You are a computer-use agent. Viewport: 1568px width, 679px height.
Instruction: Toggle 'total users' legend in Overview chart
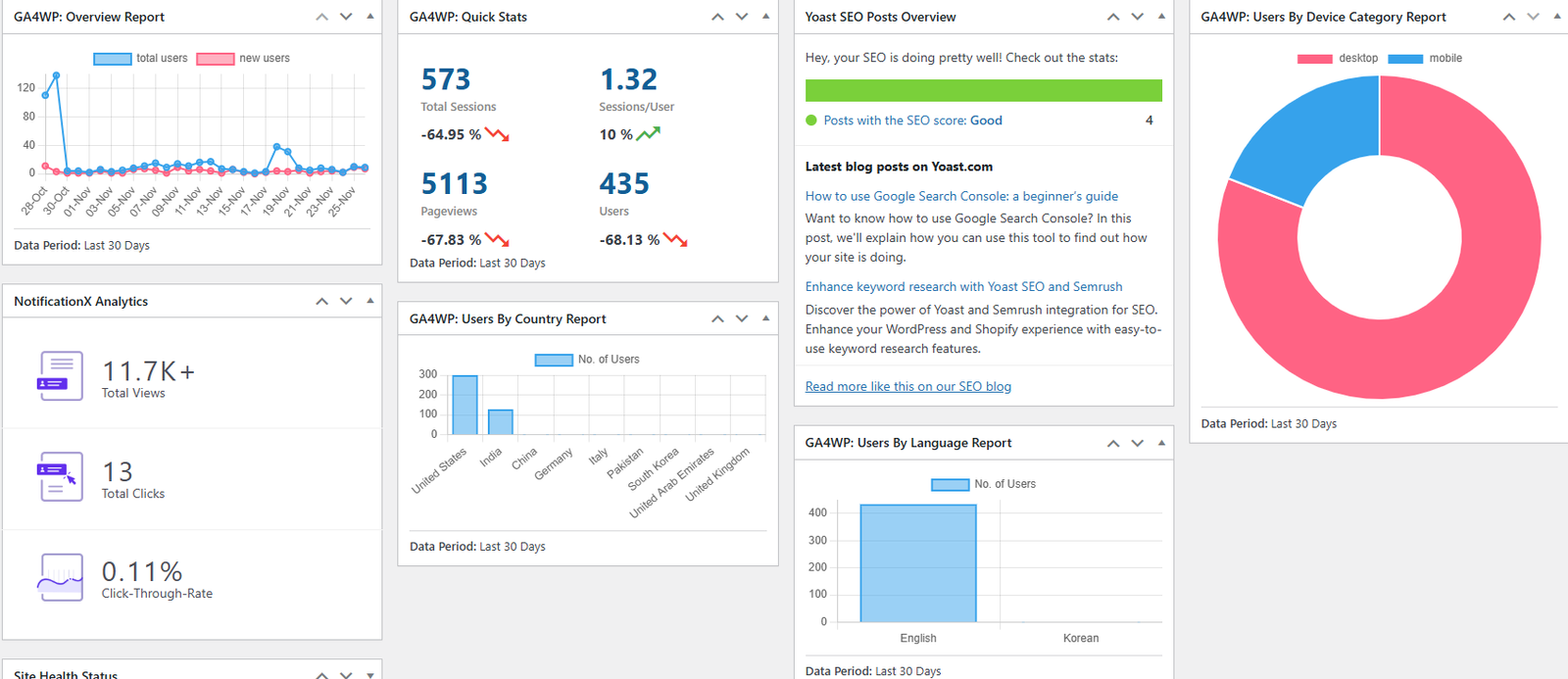[140, 59]
